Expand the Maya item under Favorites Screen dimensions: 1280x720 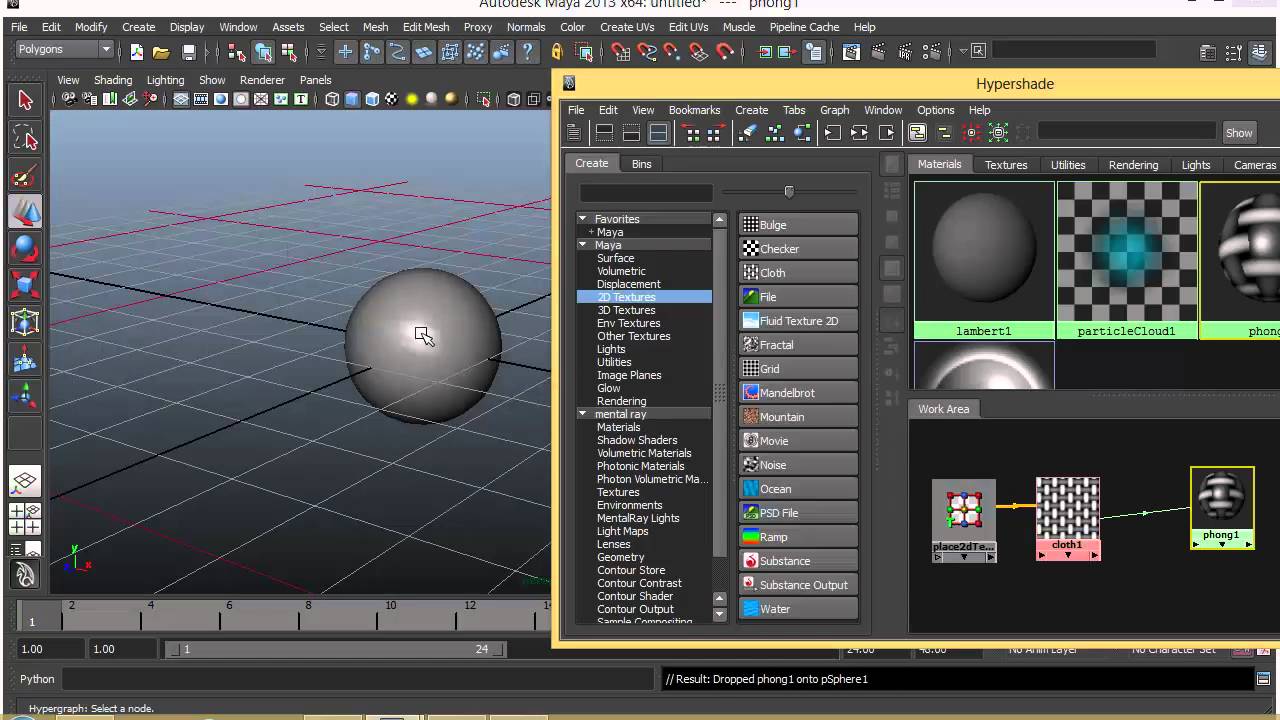tap(591, 232)
